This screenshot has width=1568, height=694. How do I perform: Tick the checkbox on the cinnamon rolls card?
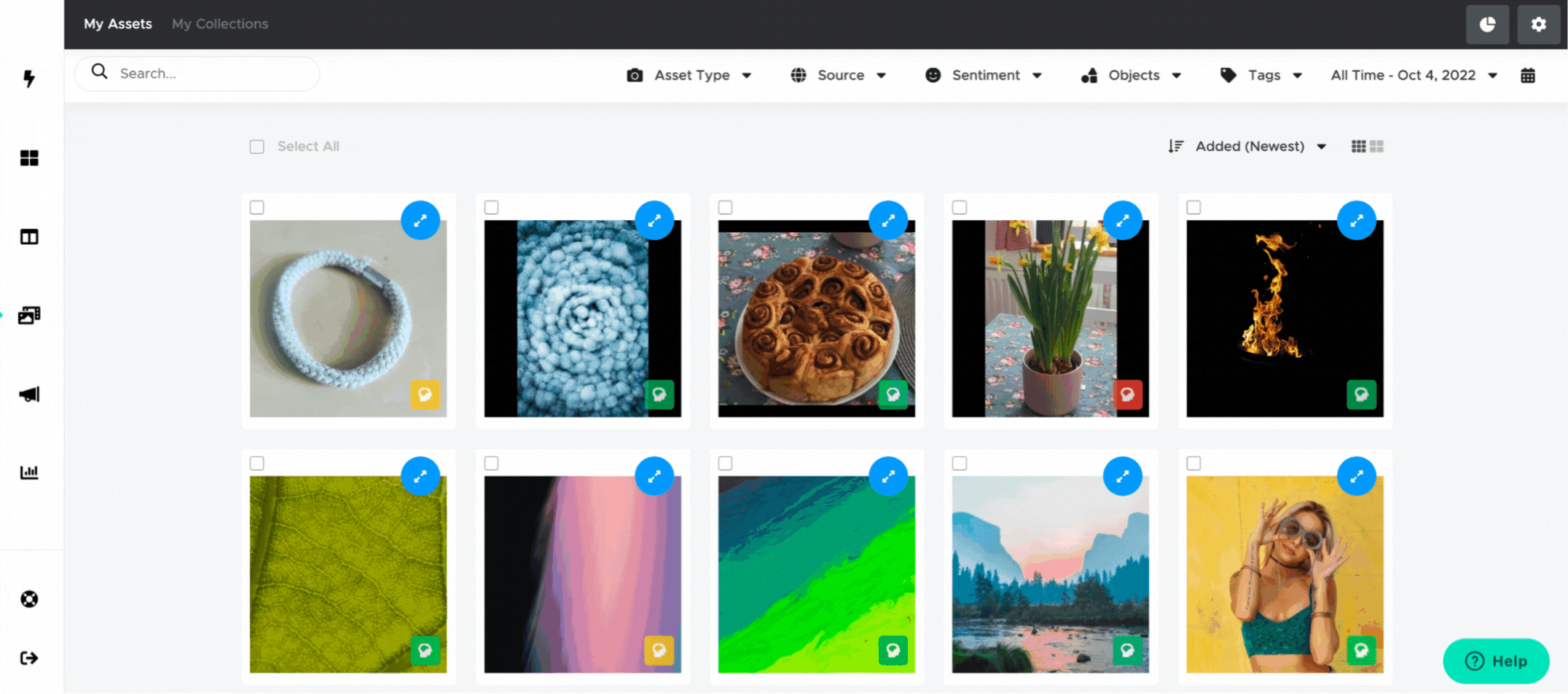(725, 208)
